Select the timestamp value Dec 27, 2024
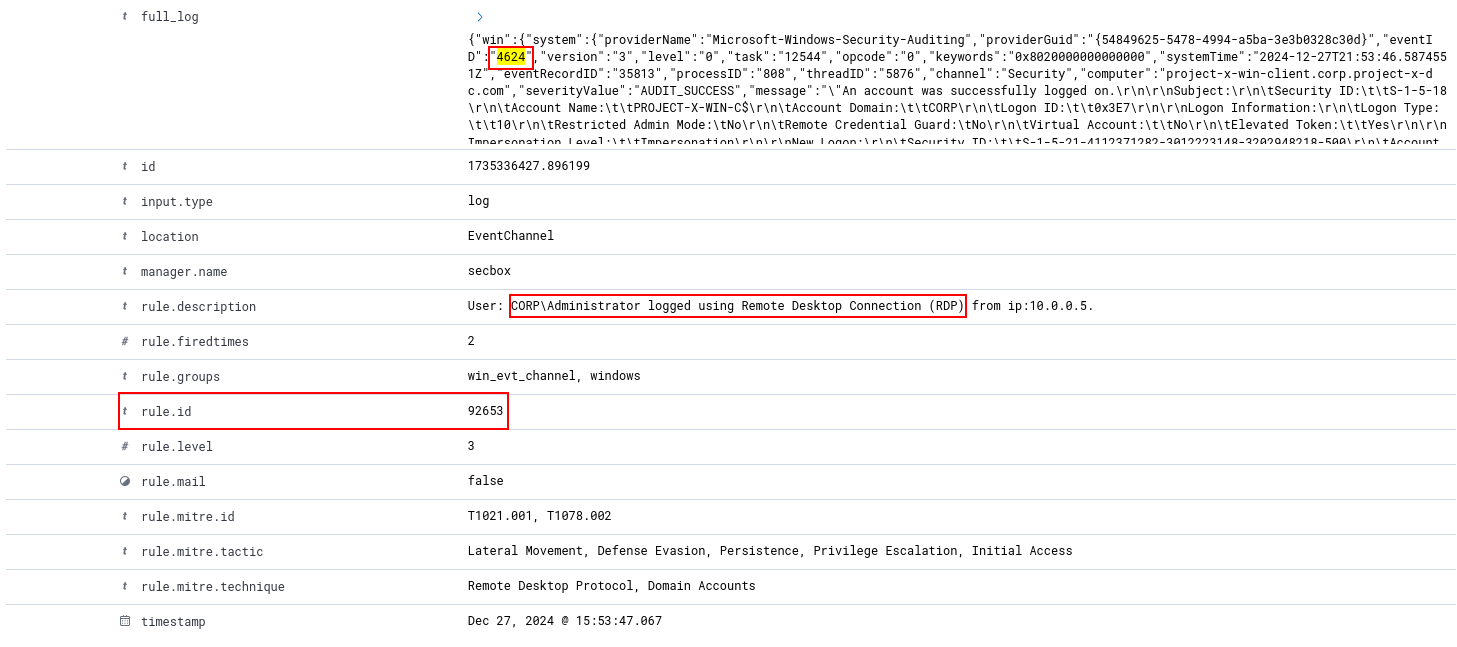Screen dimensions: 1457x647 click(564, 621)
